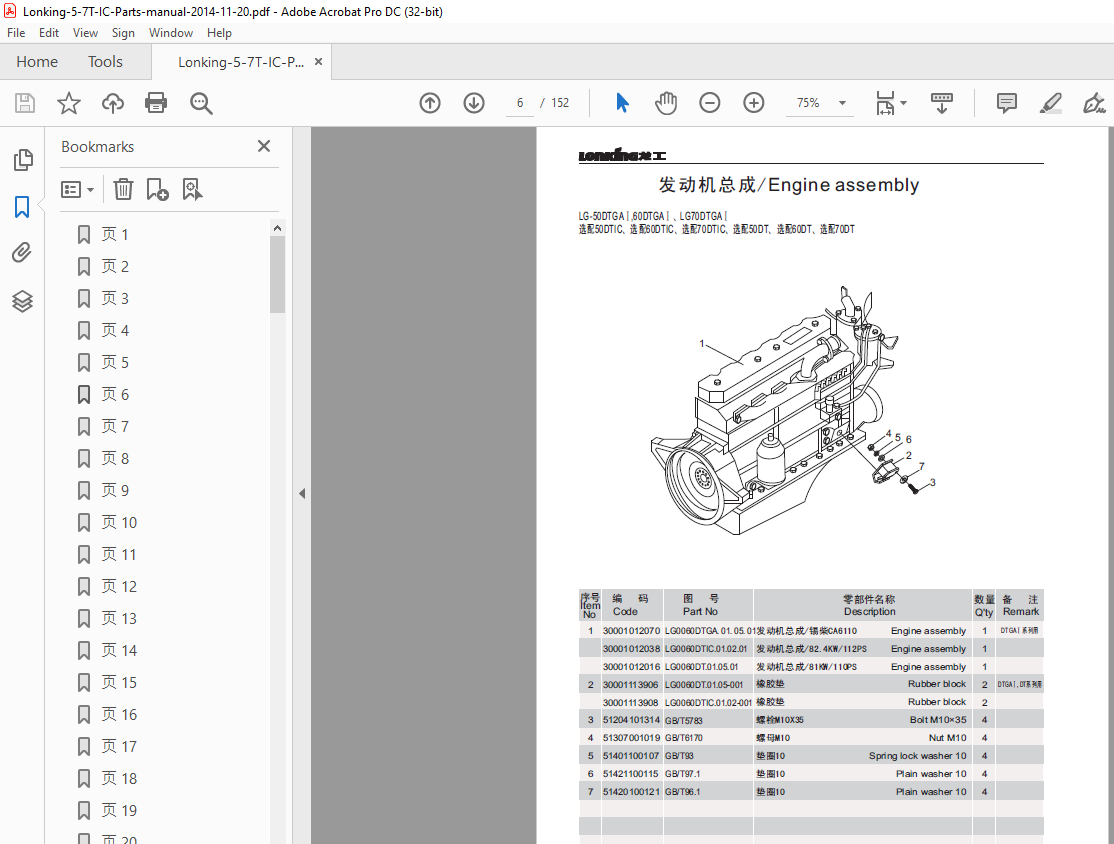Expand fit page dropdown arrow
This screenshot has height=844, width=1114.
tap(904, 103)
